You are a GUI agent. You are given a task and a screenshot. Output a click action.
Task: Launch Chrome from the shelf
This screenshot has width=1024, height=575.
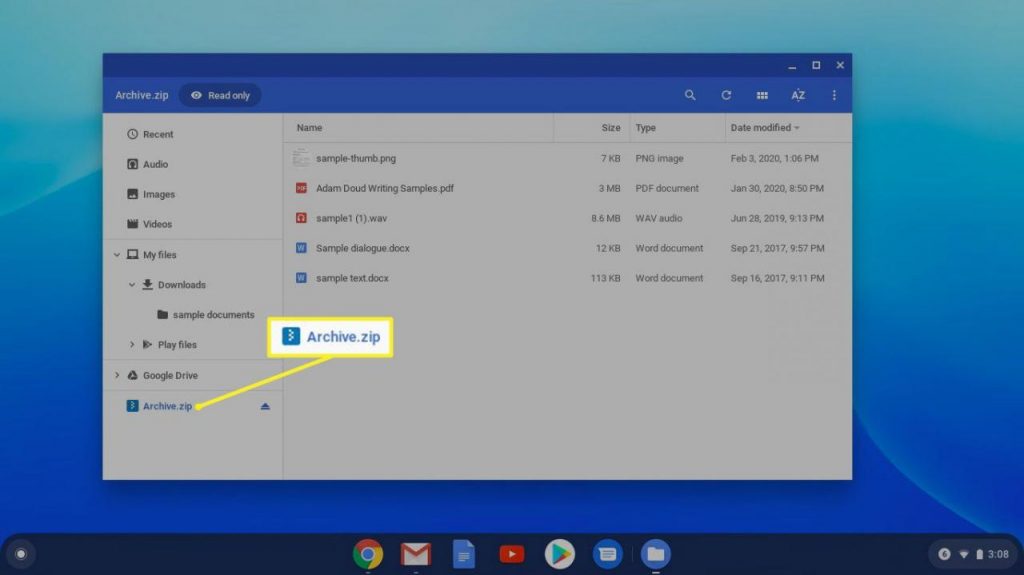point(368,554)
